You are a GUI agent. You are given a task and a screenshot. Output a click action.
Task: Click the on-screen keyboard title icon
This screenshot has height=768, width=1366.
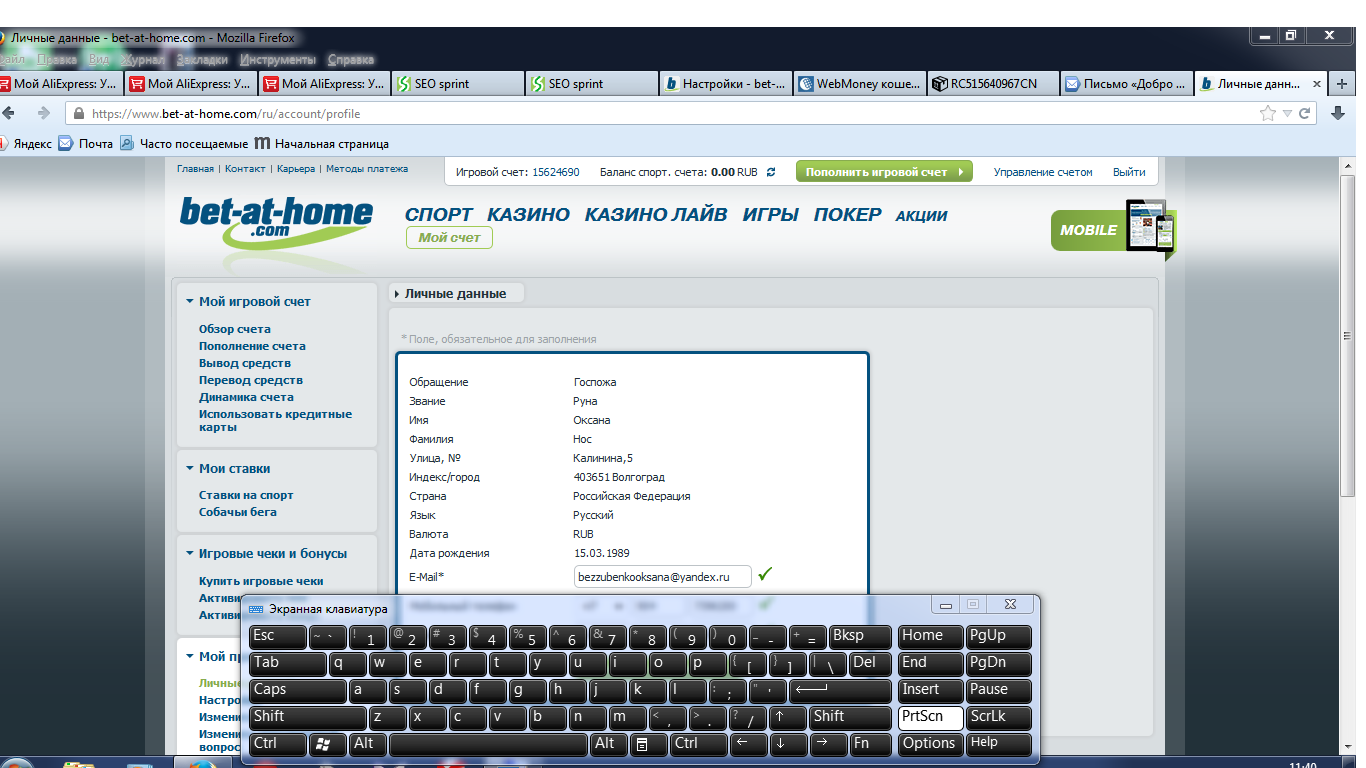pyautogui.click(x=256, y=608)
